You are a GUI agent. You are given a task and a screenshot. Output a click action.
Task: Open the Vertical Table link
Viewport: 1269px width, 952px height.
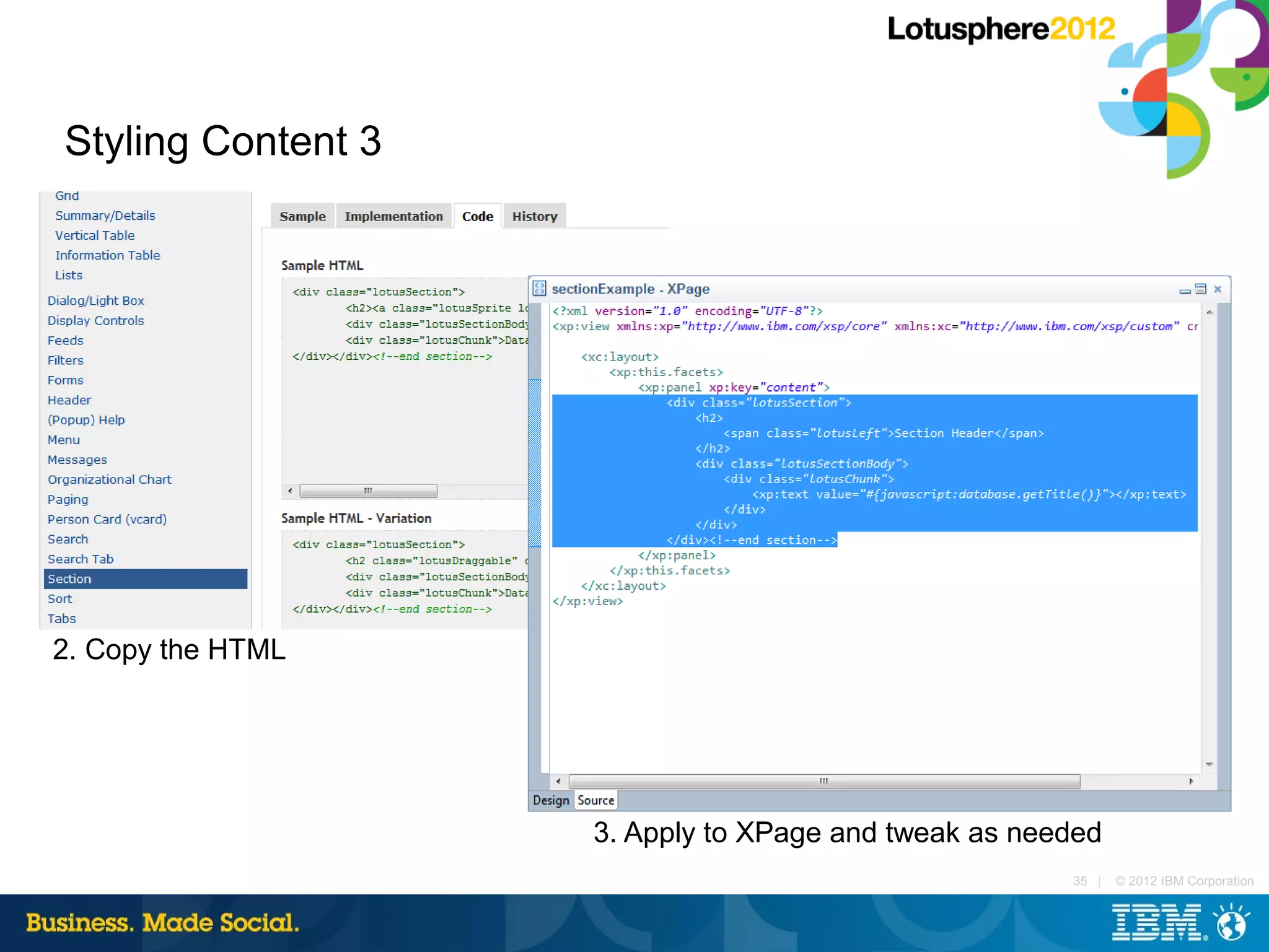pos(95,235)
